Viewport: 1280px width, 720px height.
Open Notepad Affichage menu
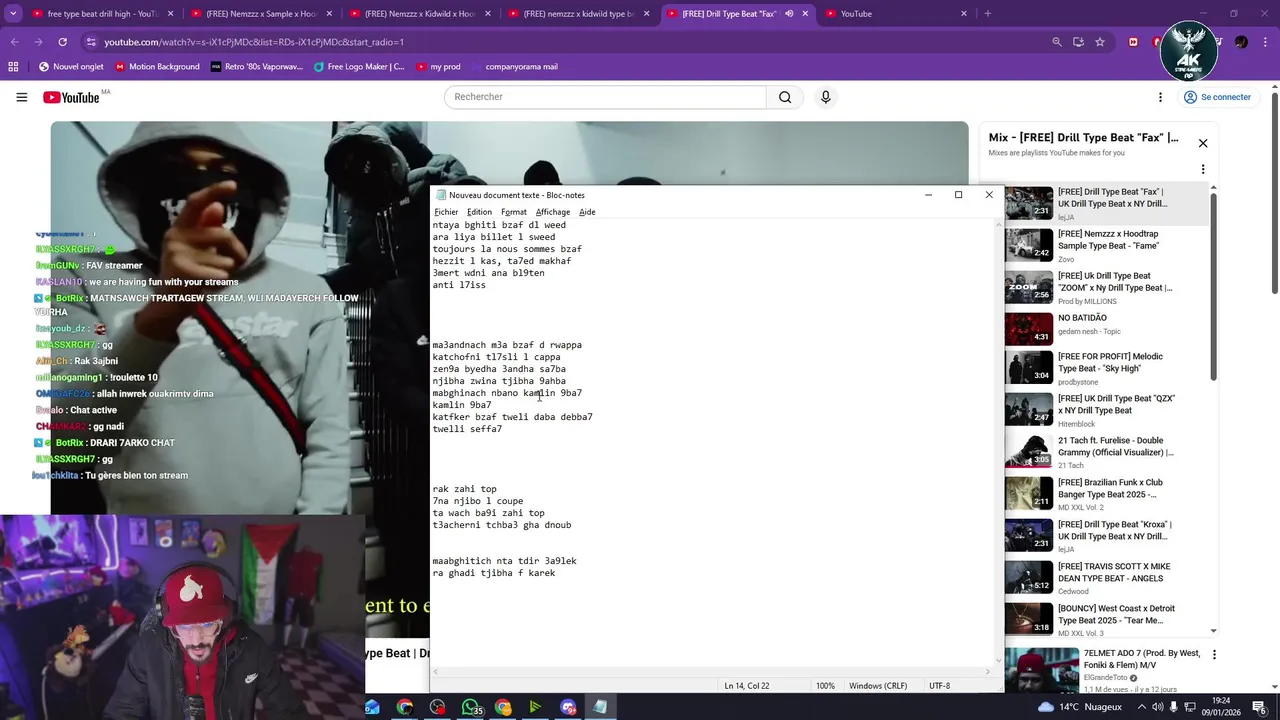552,212
